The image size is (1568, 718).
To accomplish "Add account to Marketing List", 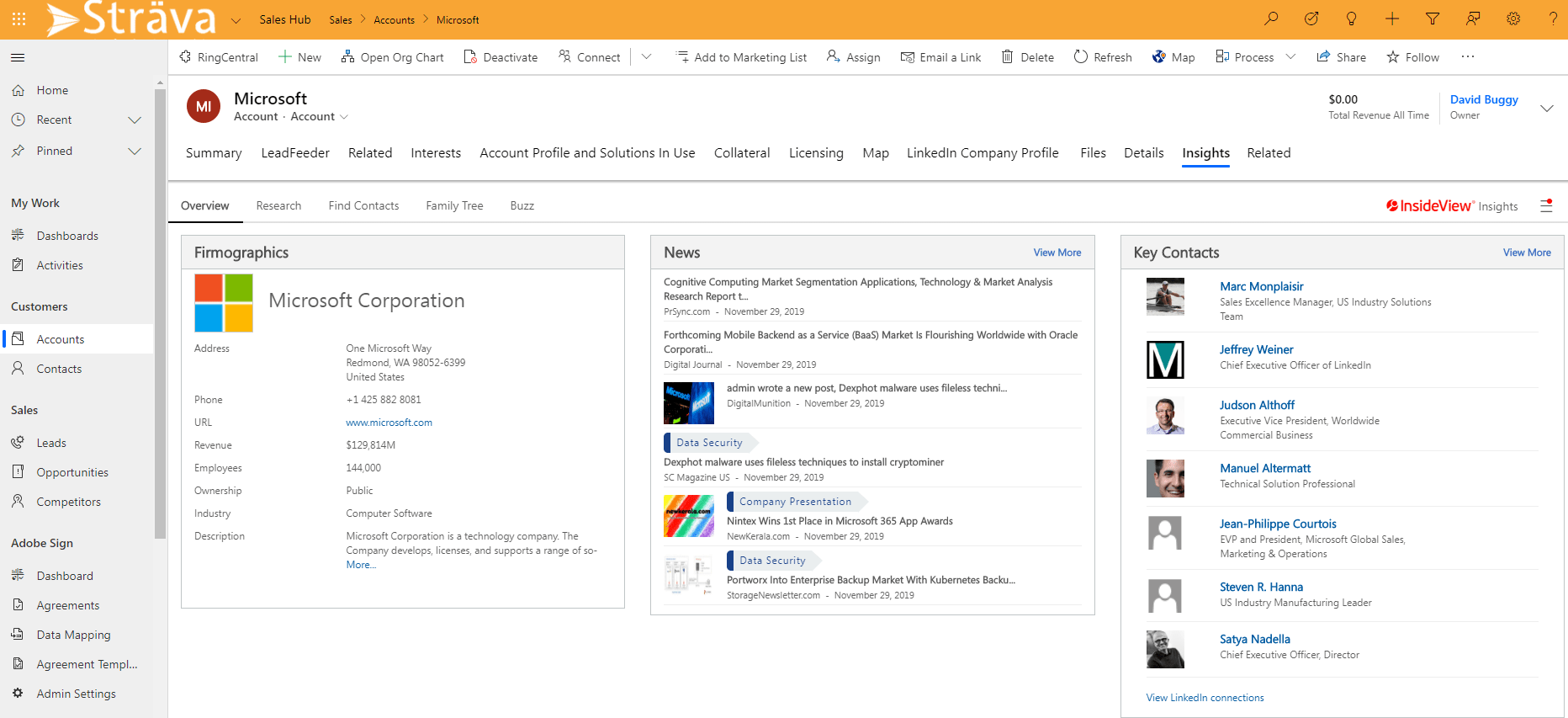I will click(741, 57).
